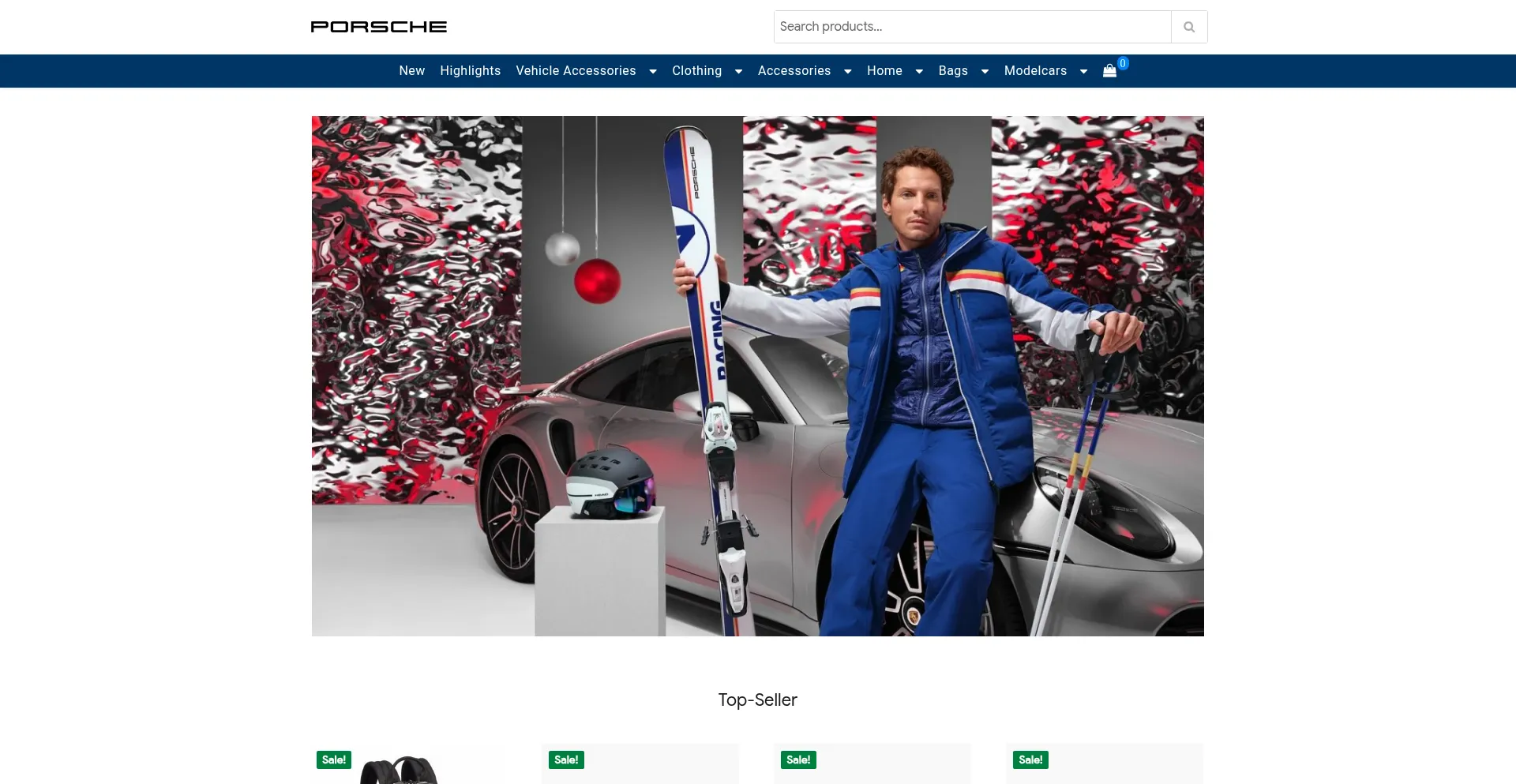Open the Modelcars menu

click(1036, 71)
